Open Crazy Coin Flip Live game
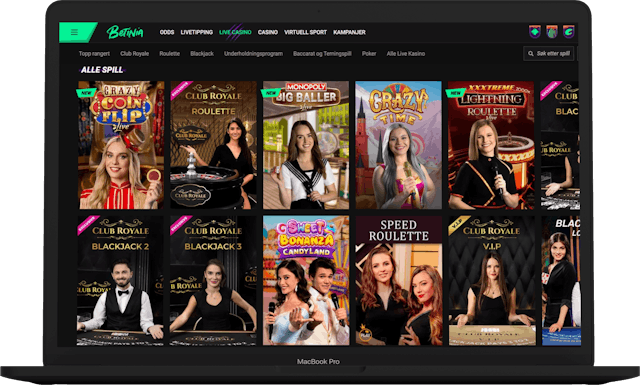 (x=121, y=145)
